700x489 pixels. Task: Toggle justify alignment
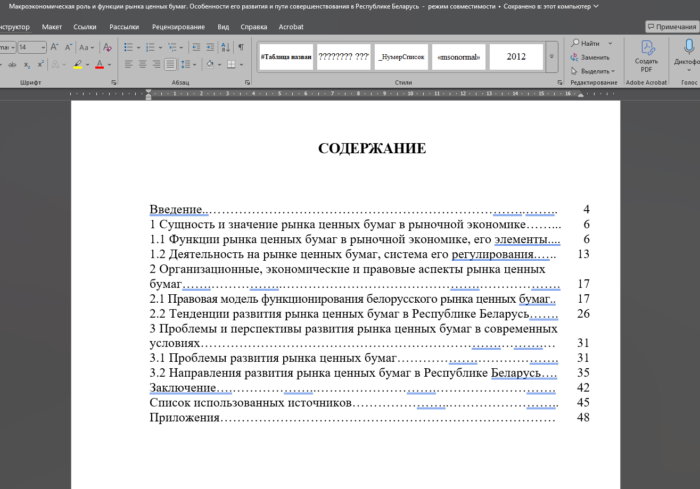coord(170,64)
